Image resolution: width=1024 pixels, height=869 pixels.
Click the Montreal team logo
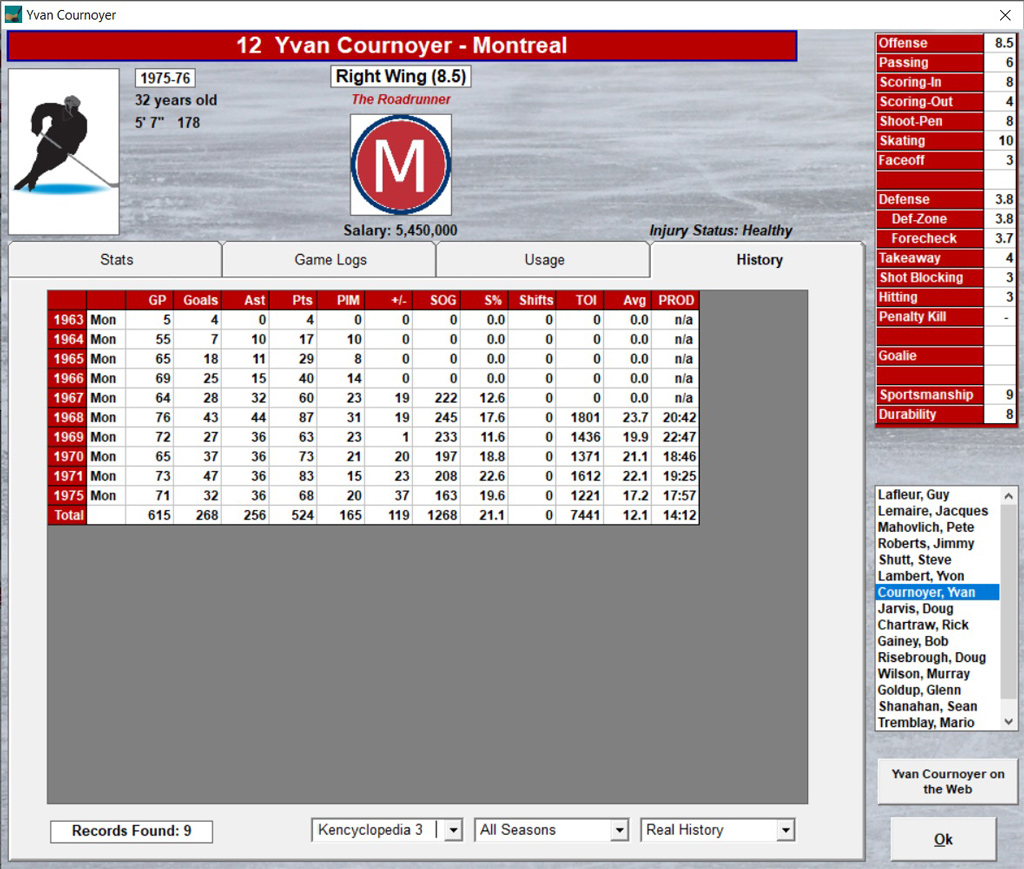[400, 164]
